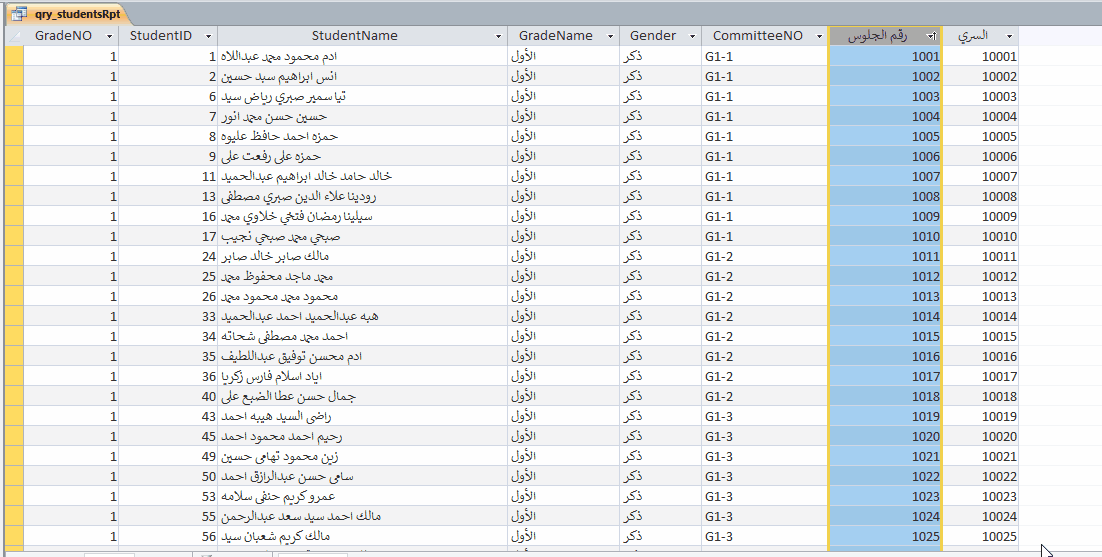The width and height of the screenshot is (1102, 557).
Task: Click the query icon on qry_studentsRpt tab
Action: [19, 14]
